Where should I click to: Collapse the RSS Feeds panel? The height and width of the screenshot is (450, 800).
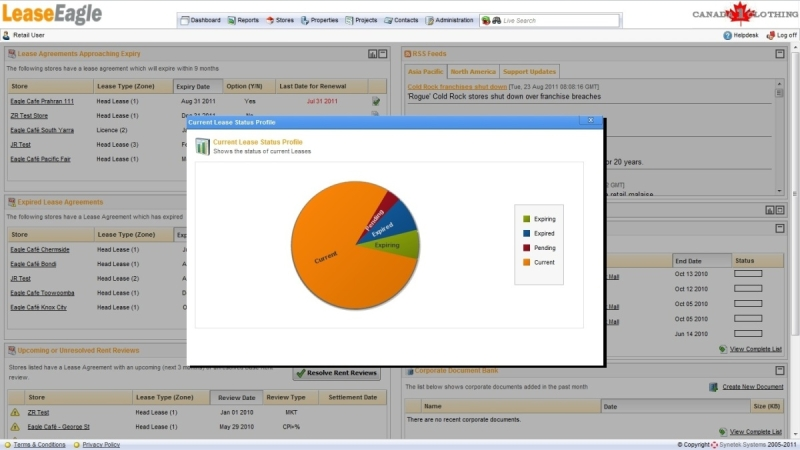(780, 54)
